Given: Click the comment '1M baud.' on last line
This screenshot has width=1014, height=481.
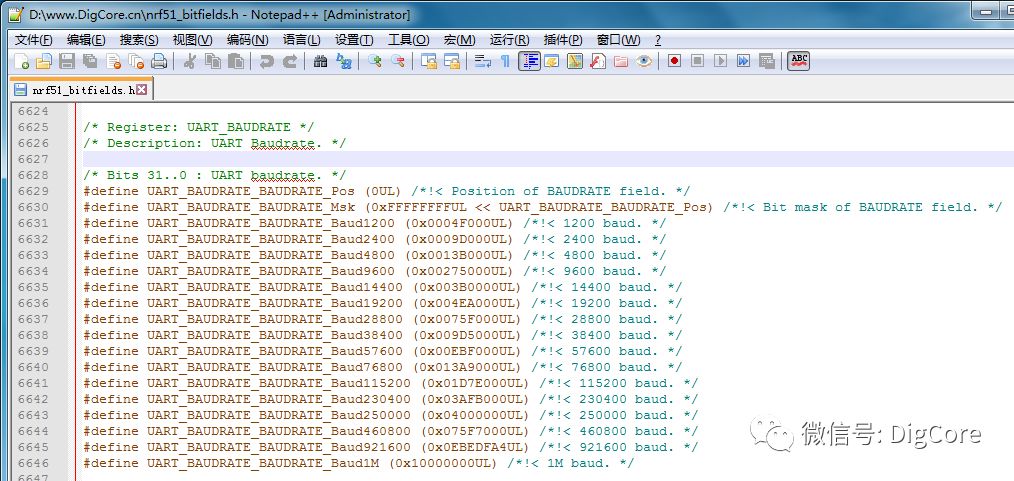Looking at the screenshot, I should click(578, 464).
